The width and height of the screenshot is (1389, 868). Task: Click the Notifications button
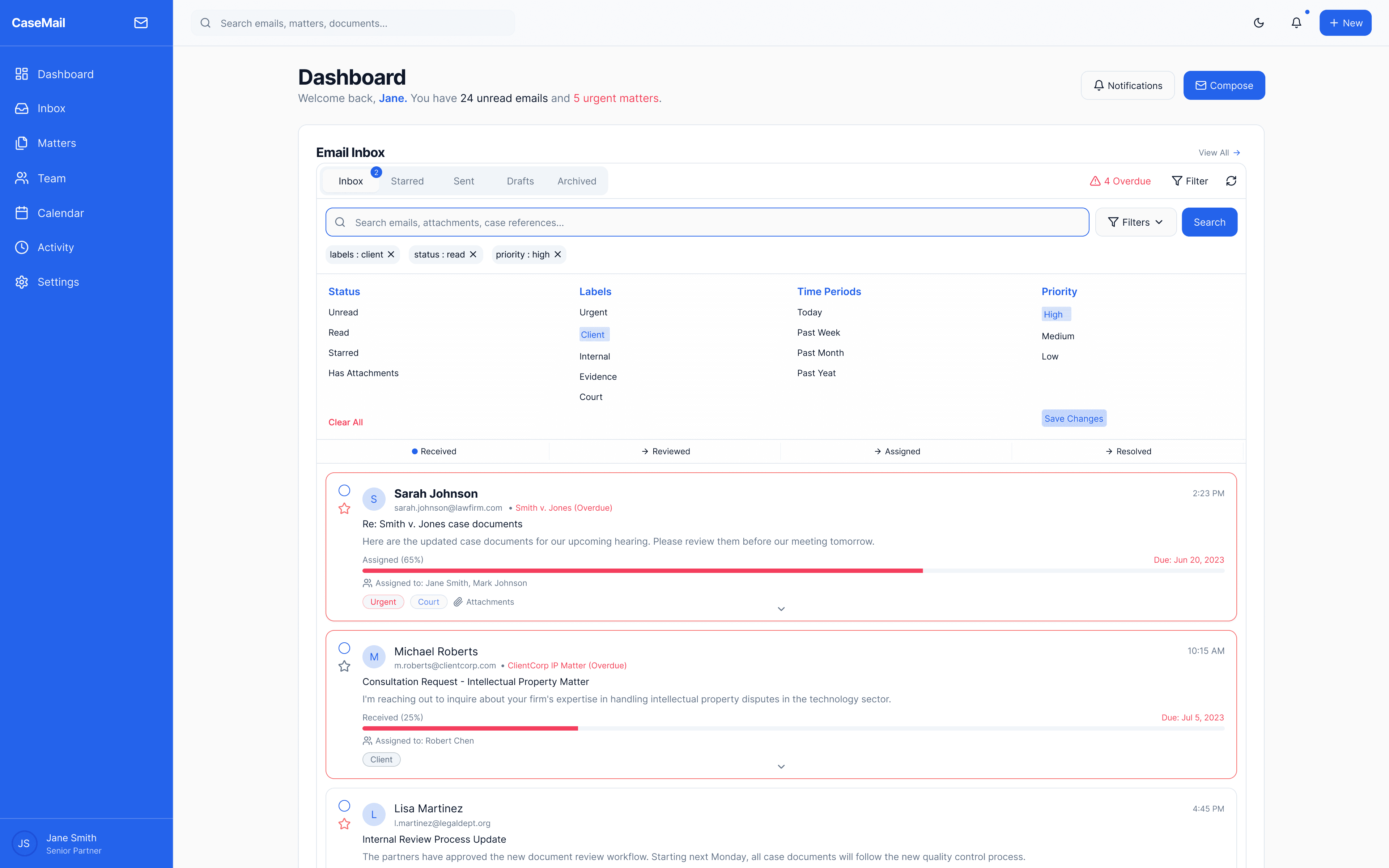(x=1127, y=86)
